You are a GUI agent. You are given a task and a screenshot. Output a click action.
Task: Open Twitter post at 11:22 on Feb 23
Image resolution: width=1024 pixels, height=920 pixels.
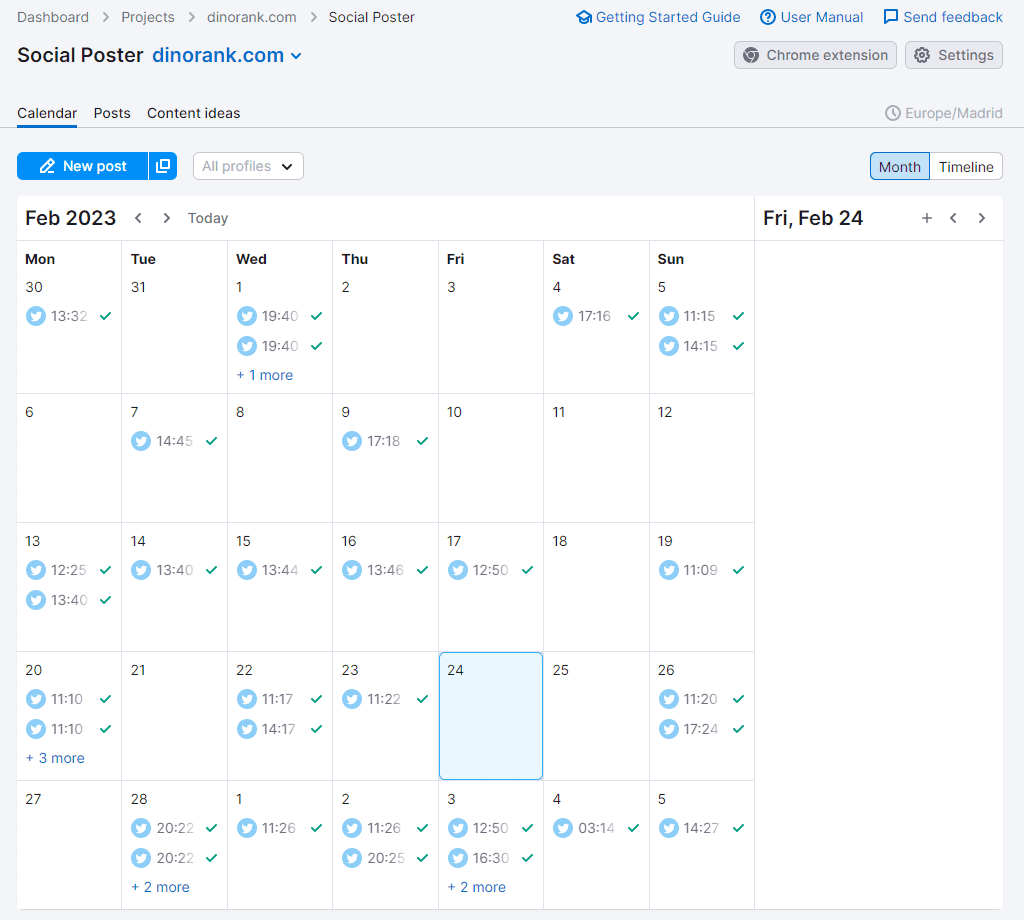point(385,699)
